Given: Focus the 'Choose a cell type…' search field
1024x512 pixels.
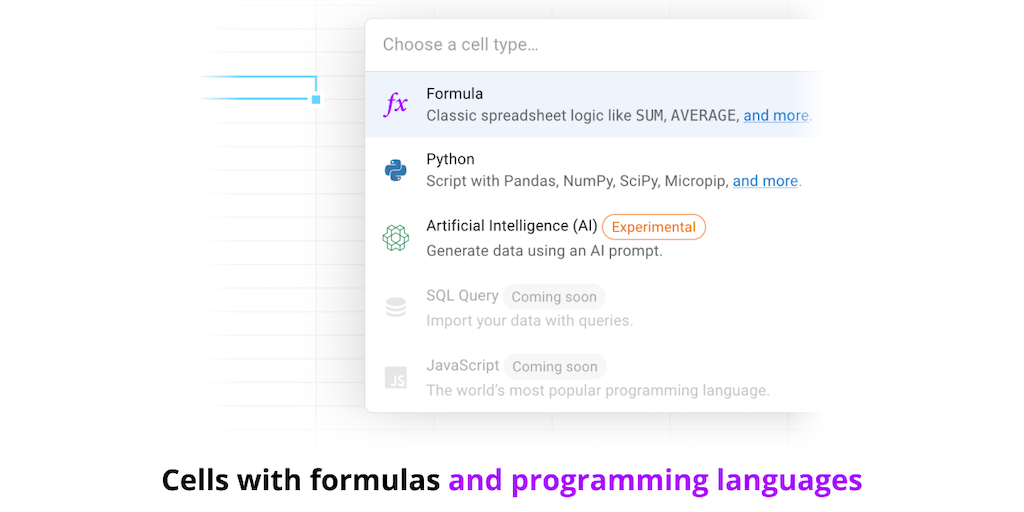Looking at the screenshot, I should (x=590, y=45).
